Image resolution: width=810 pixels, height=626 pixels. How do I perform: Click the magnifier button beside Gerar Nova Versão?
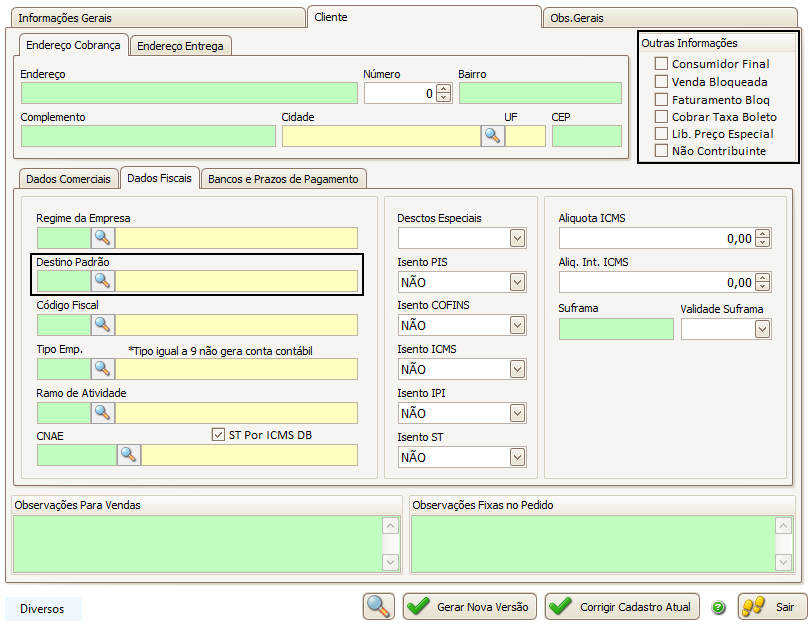(x=378, y=606)
